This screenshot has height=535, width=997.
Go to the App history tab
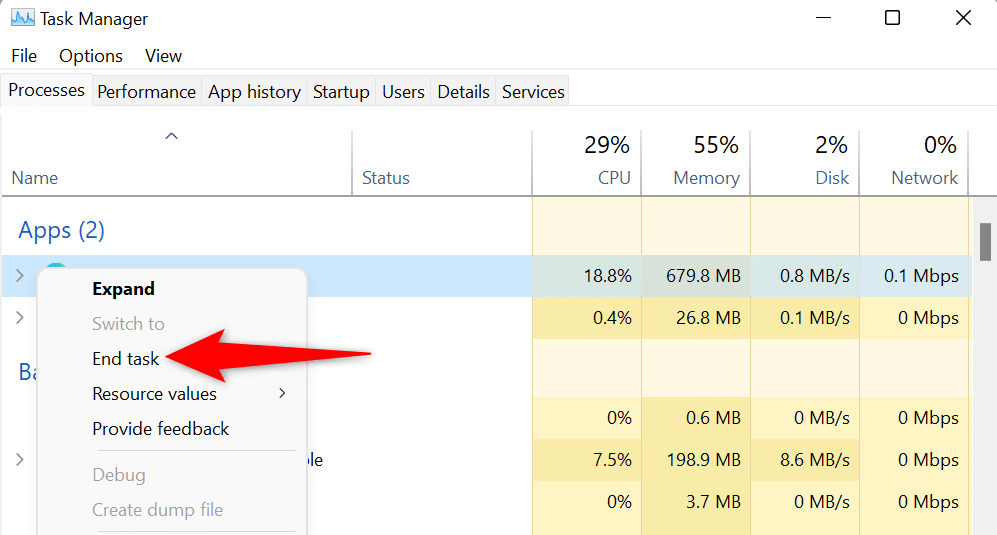254,92
